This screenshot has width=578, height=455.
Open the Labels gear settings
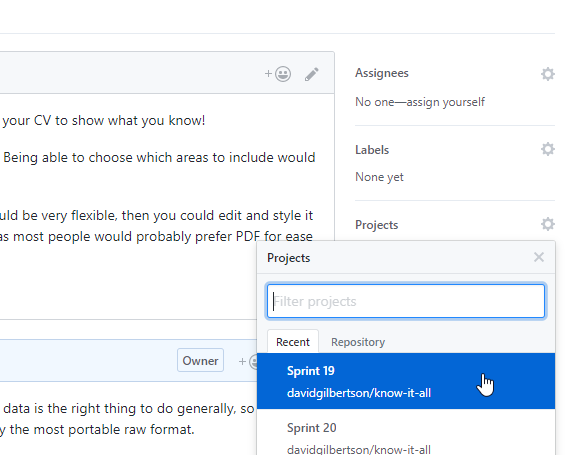click(548, 149)
